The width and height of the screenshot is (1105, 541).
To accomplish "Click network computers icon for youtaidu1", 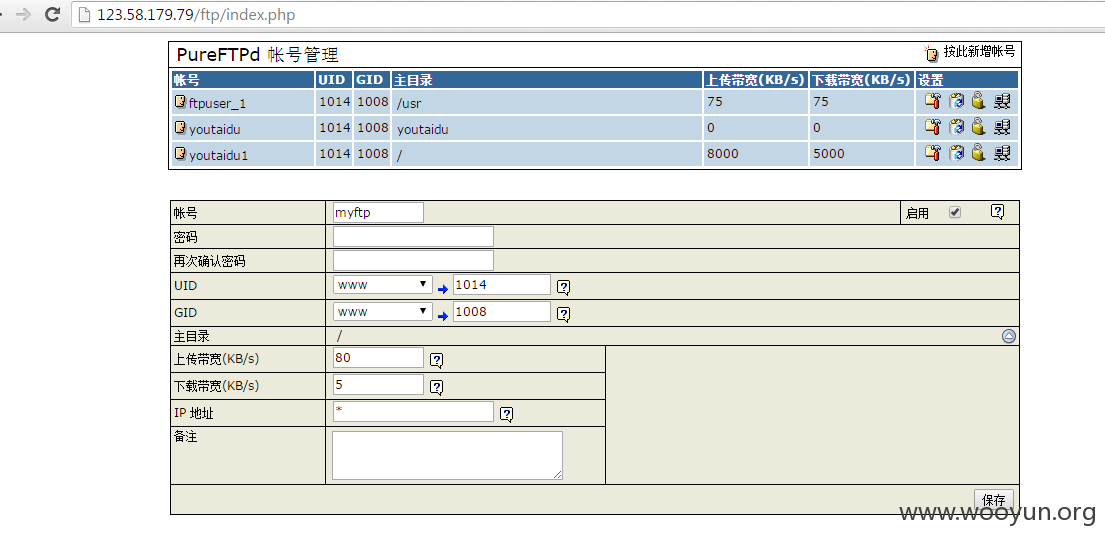I will (1002, 154).
